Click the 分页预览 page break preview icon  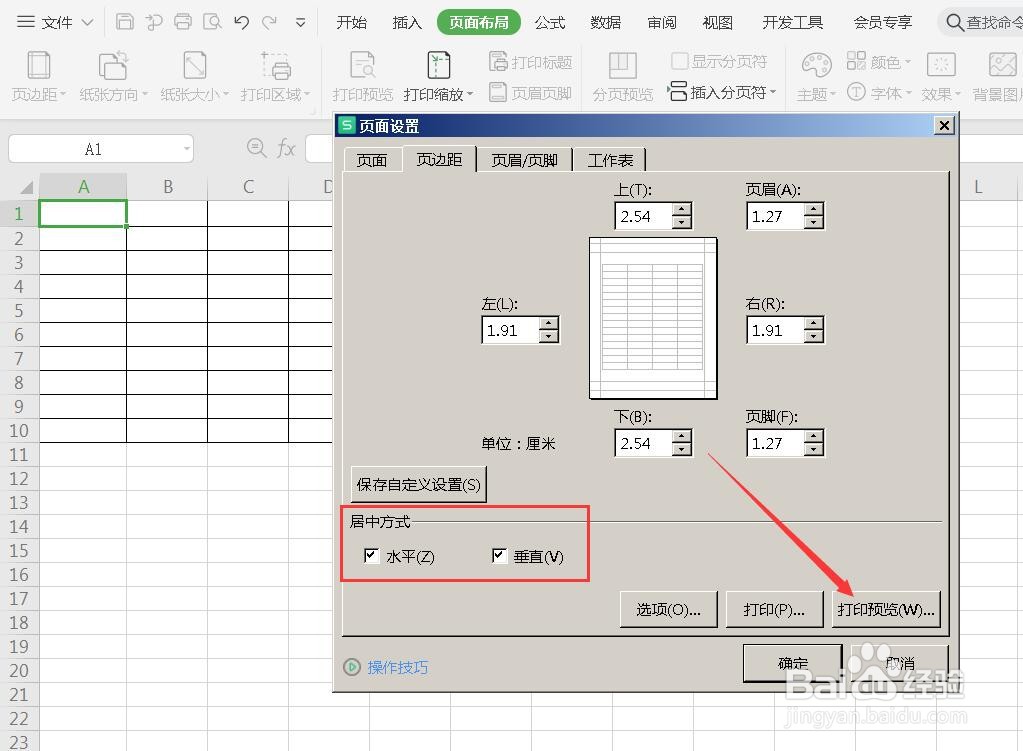[622, 76]
